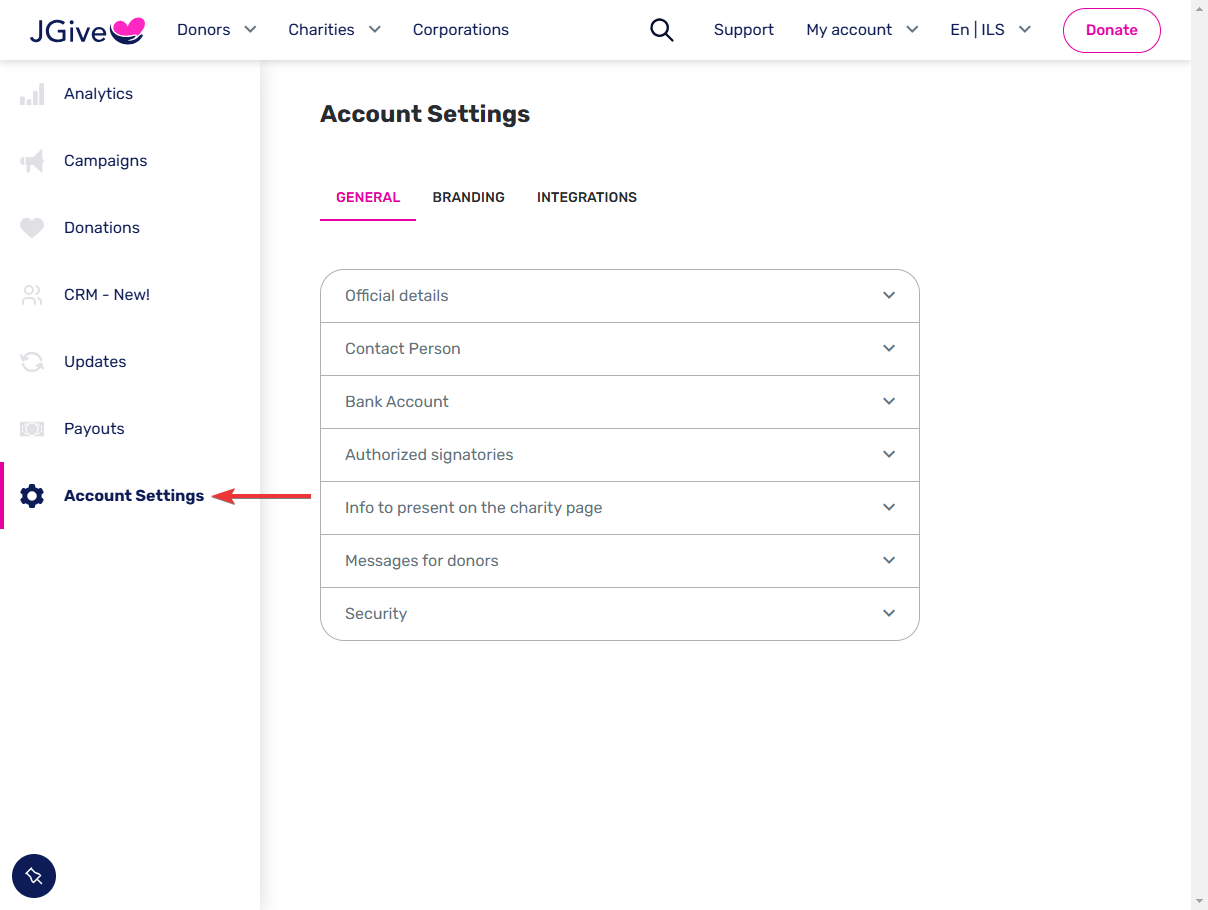Open the En | ILS language currency selector
This screenshot has width=1208, height=910.
[x=990, y=30]
